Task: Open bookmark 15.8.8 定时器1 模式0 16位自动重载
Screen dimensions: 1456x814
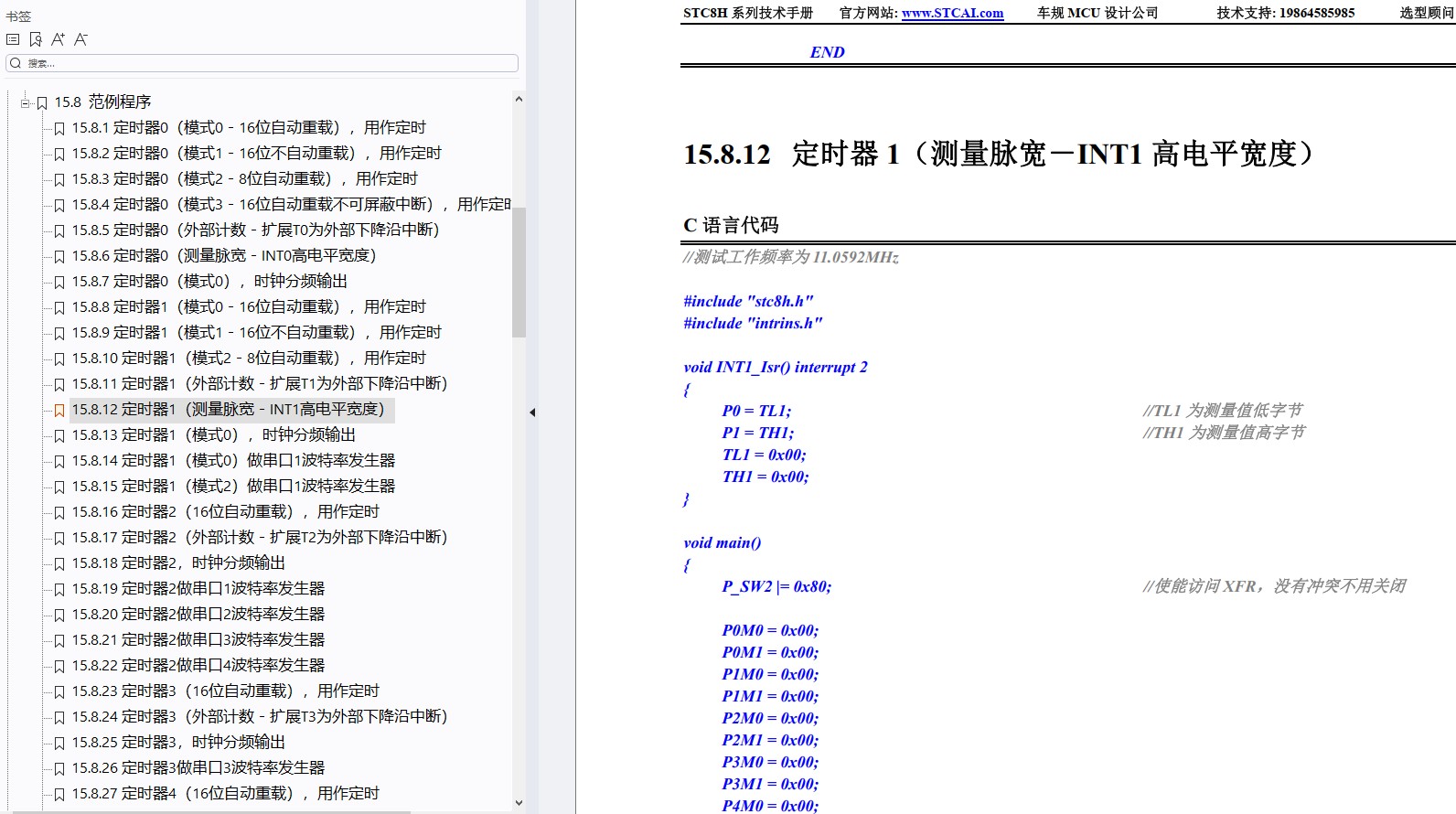Action: [249, 306]
